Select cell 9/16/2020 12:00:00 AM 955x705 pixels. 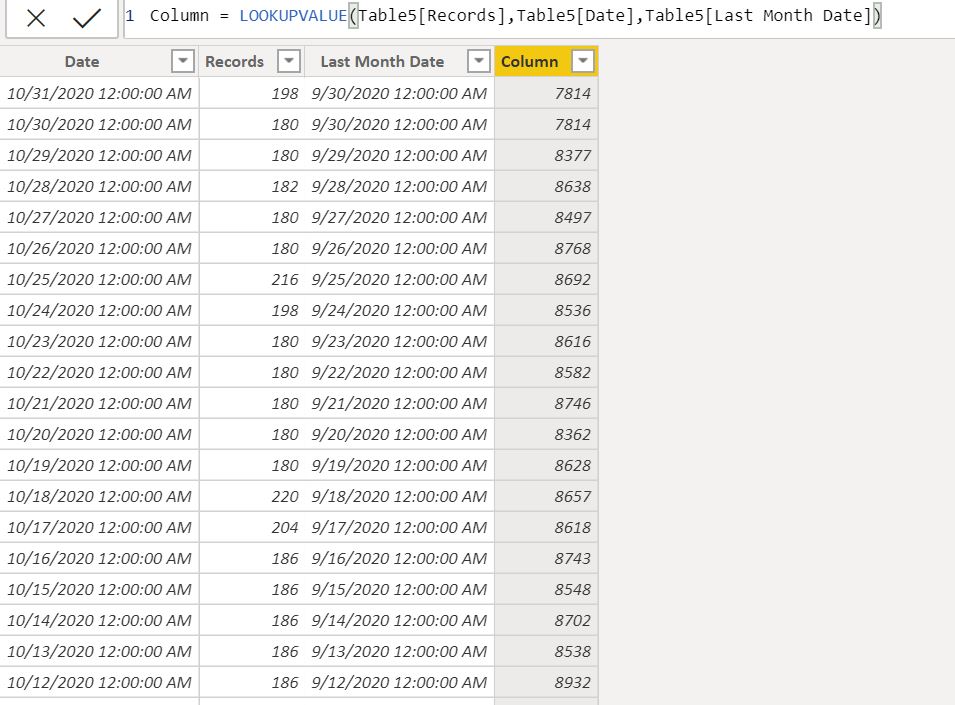399,558
